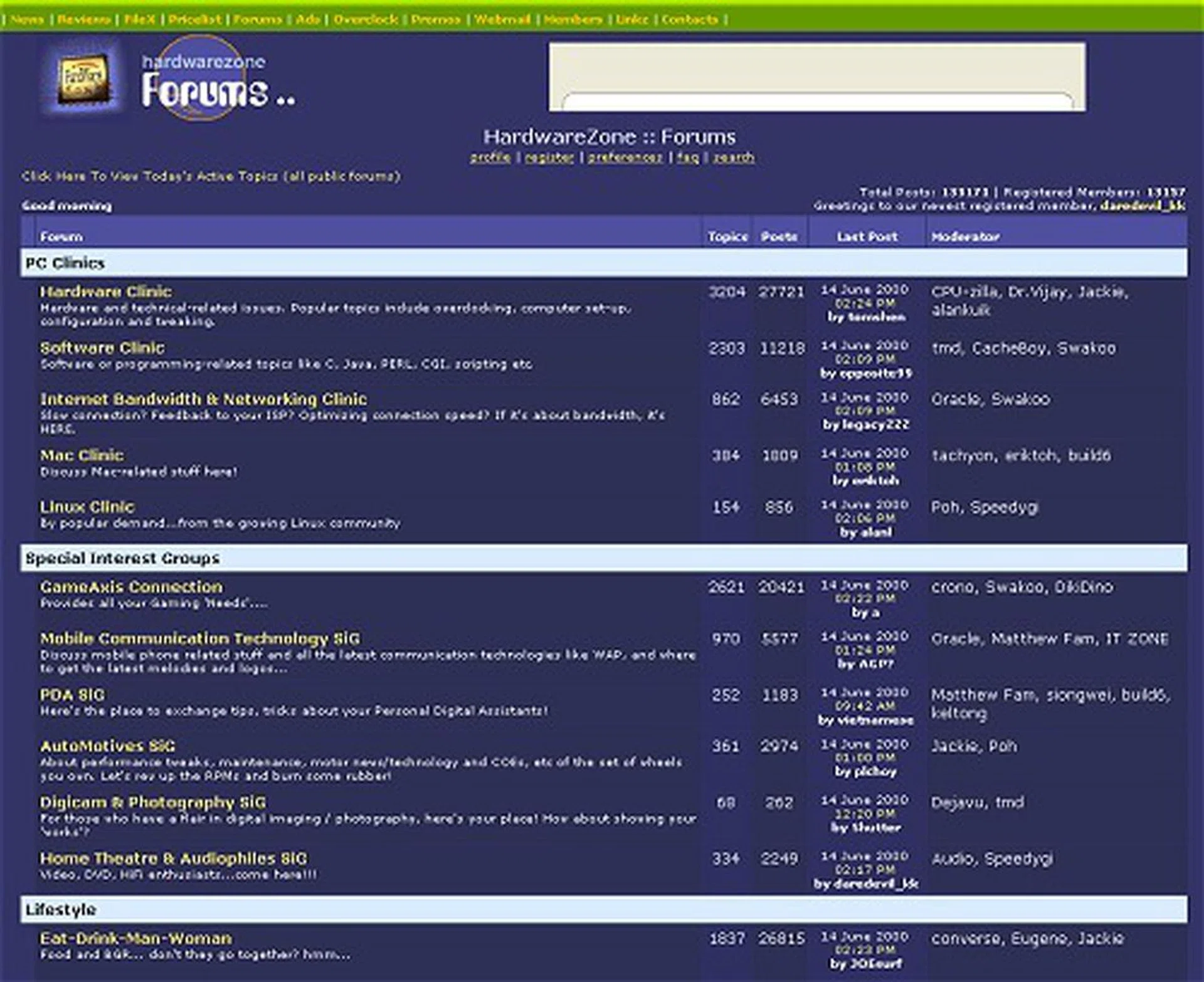Click the profile link
Viewport: 1204px width, 982px height.
click(490, 157)
